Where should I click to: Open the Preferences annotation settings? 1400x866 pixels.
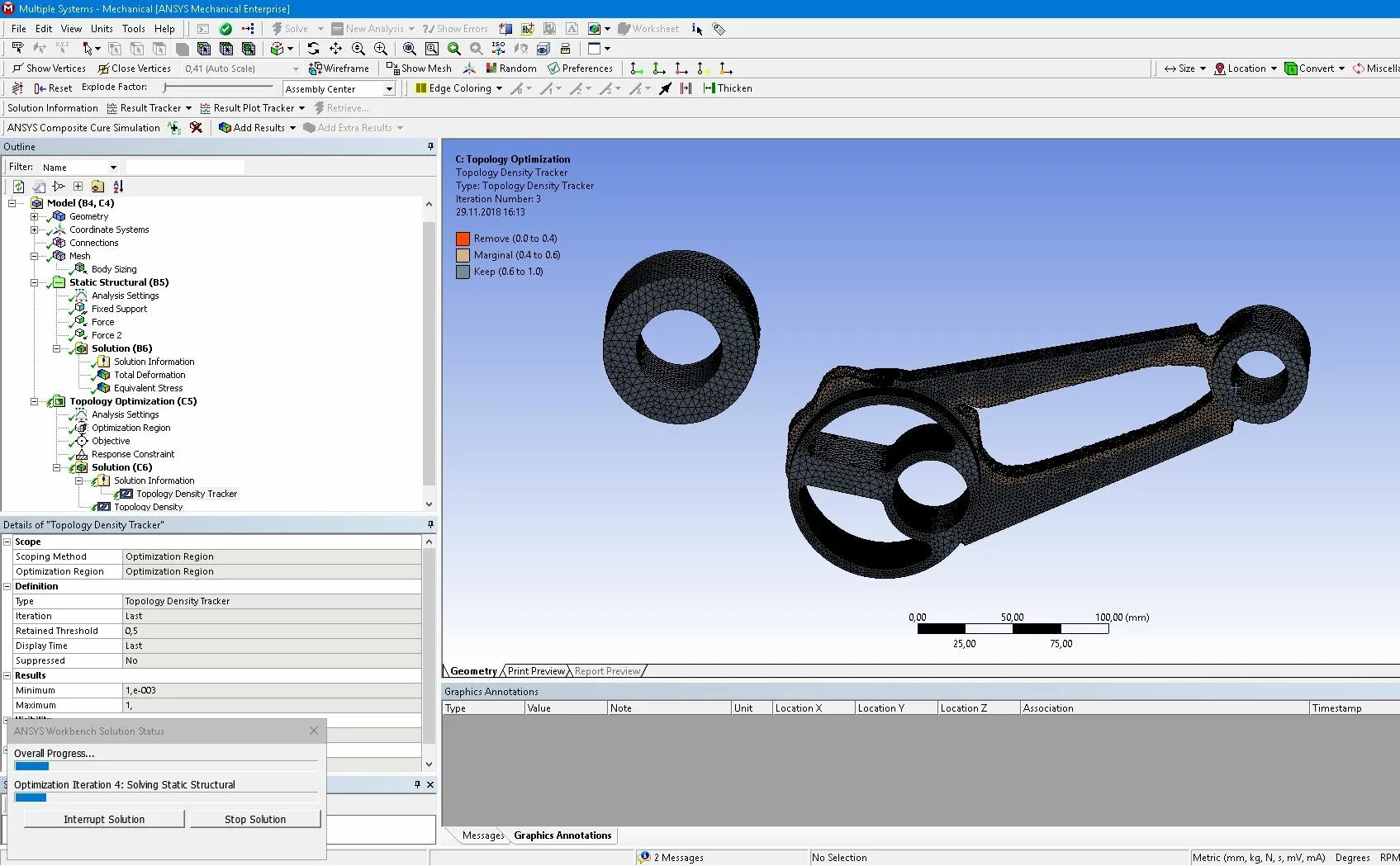[580, 69]
